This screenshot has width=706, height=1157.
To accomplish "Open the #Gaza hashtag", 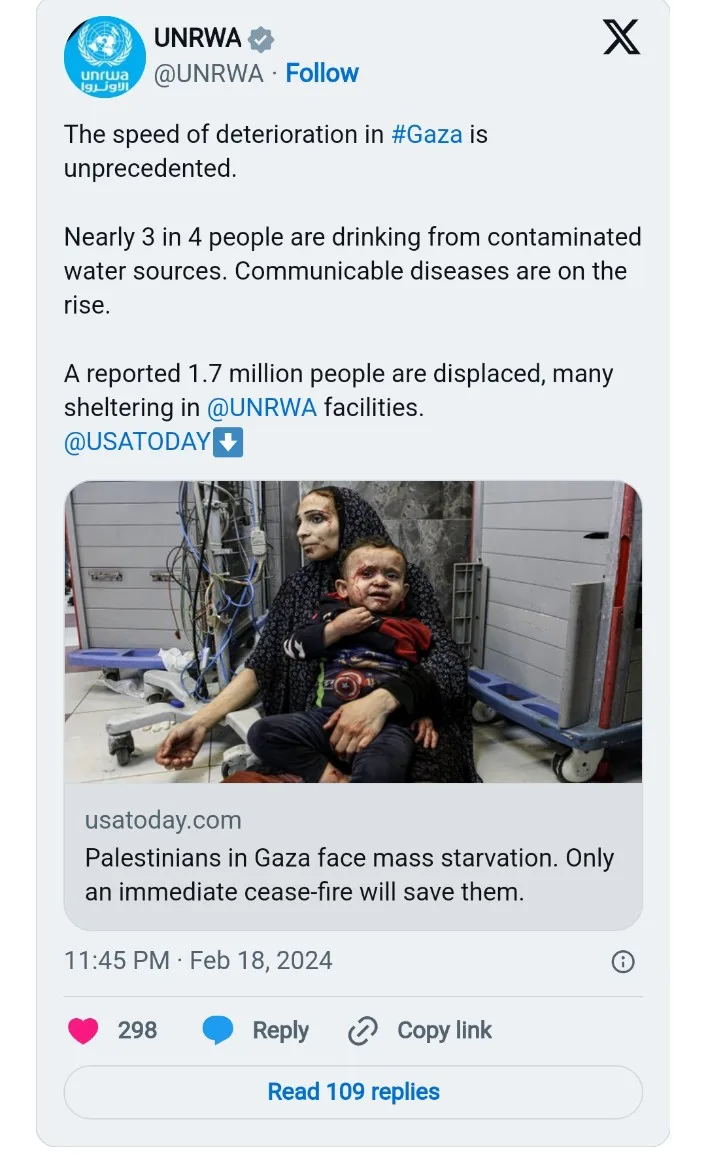I will pos(427,134).
